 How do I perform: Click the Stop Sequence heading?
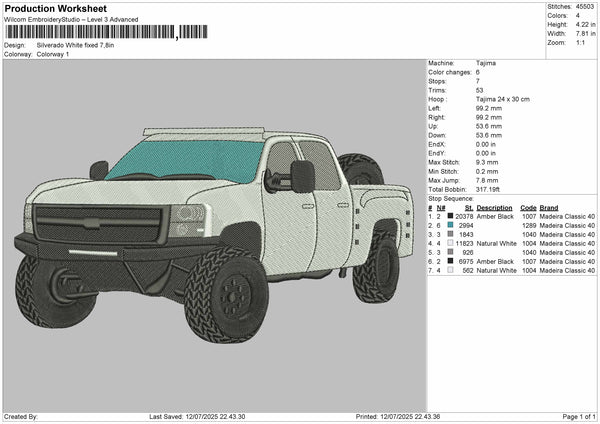tap(451, 199)
